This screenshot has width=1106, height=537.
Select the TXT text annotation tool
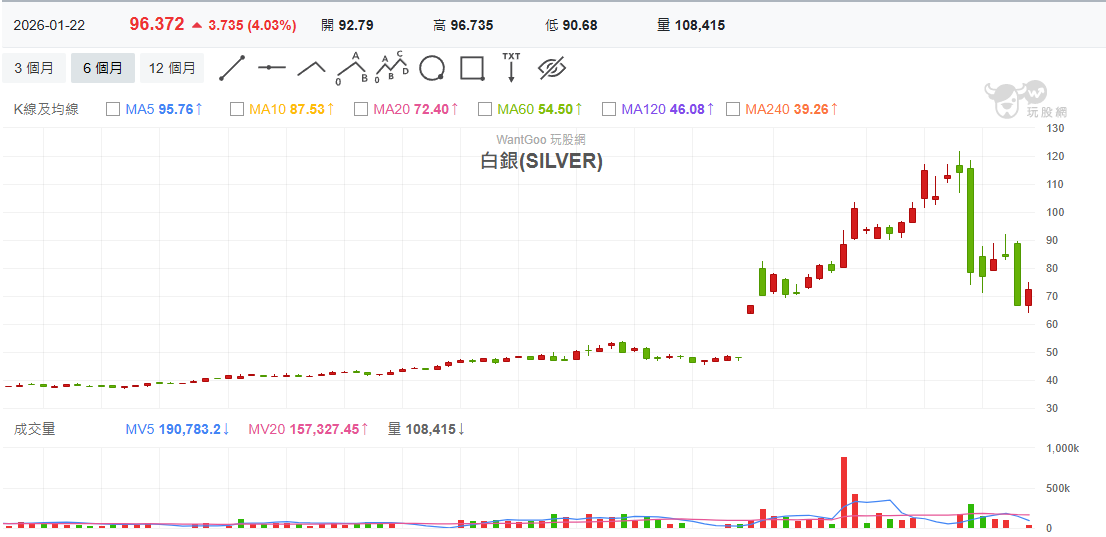coord(511,67)
